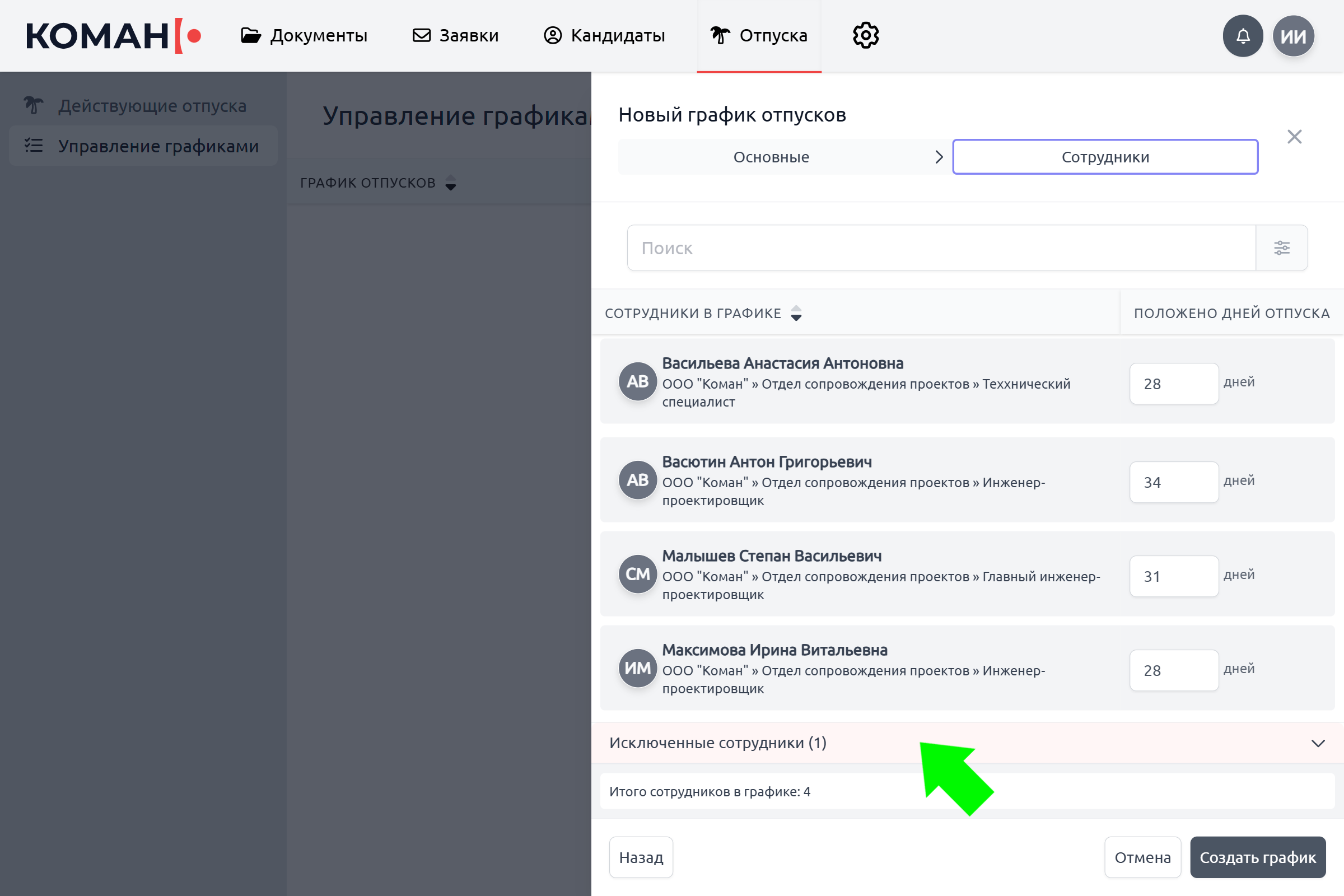The image size is (1344, 896).
Task: Open the Документы menu
Action: (304, 35)
